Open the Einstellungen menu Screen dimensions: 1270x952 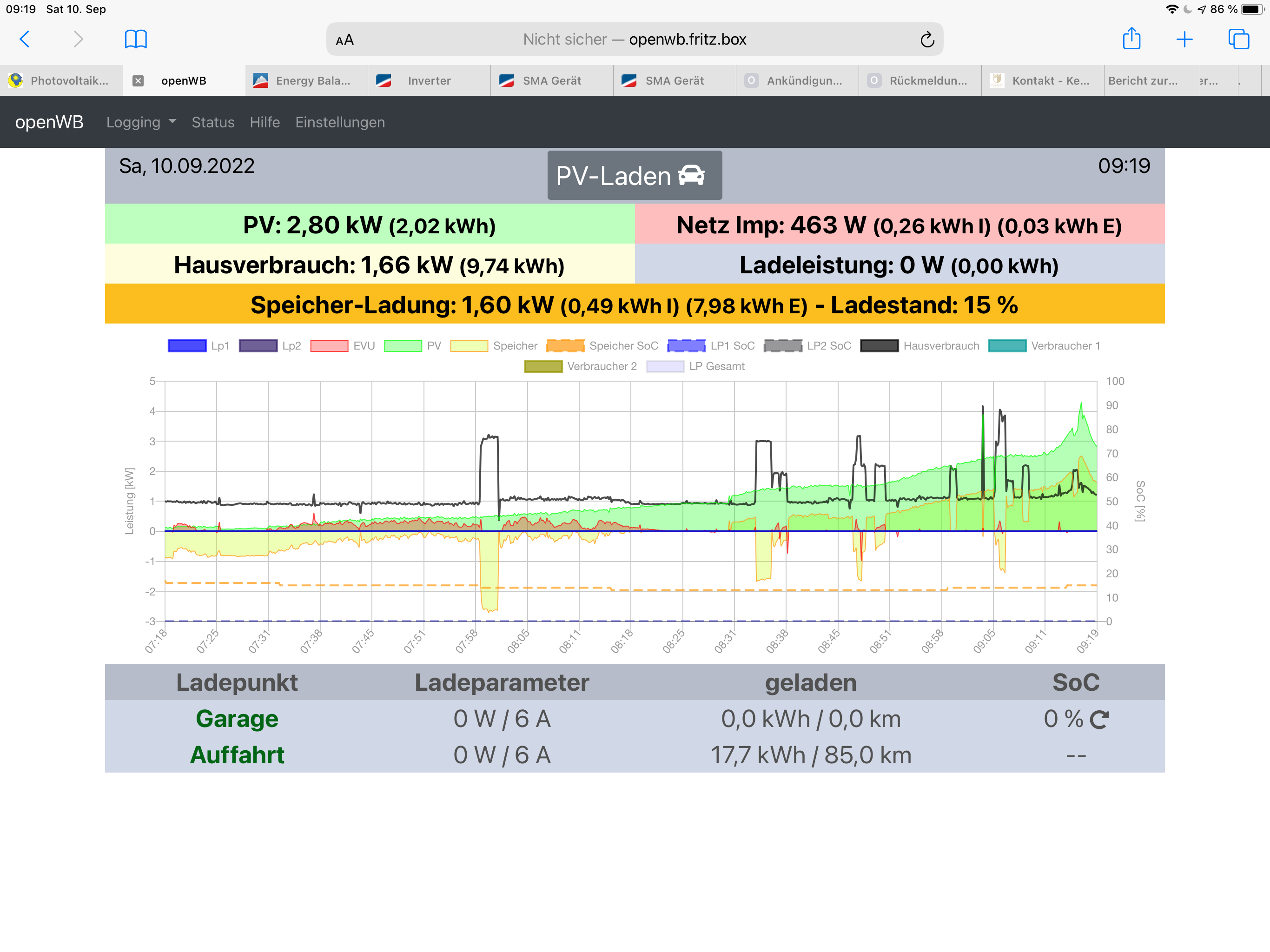point(340,122)
